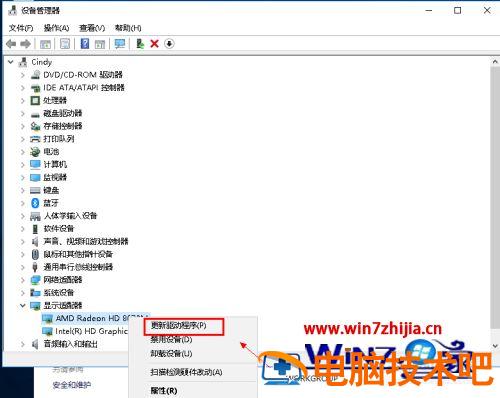Collapse the Cindy root computer node
500x398 pixels.
click(11, 62)
